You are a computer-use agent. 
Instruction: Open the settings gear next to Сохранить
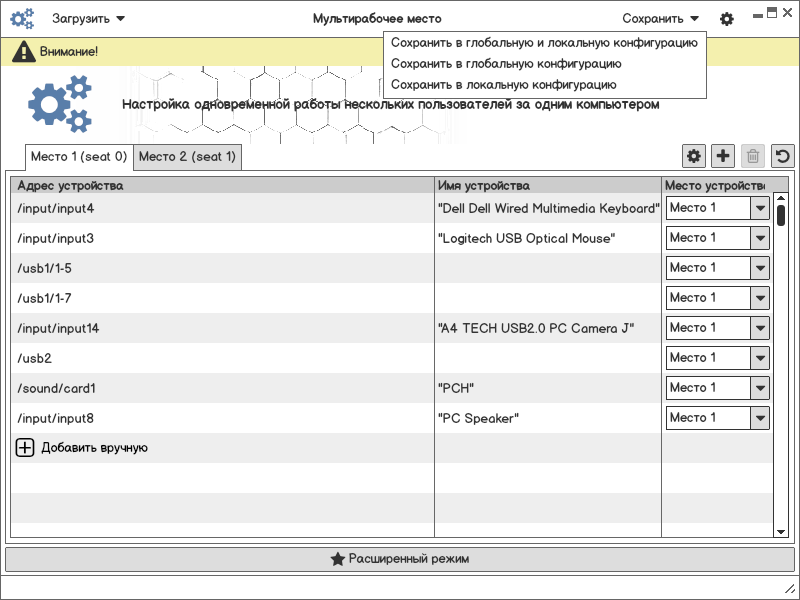[727, 19]
